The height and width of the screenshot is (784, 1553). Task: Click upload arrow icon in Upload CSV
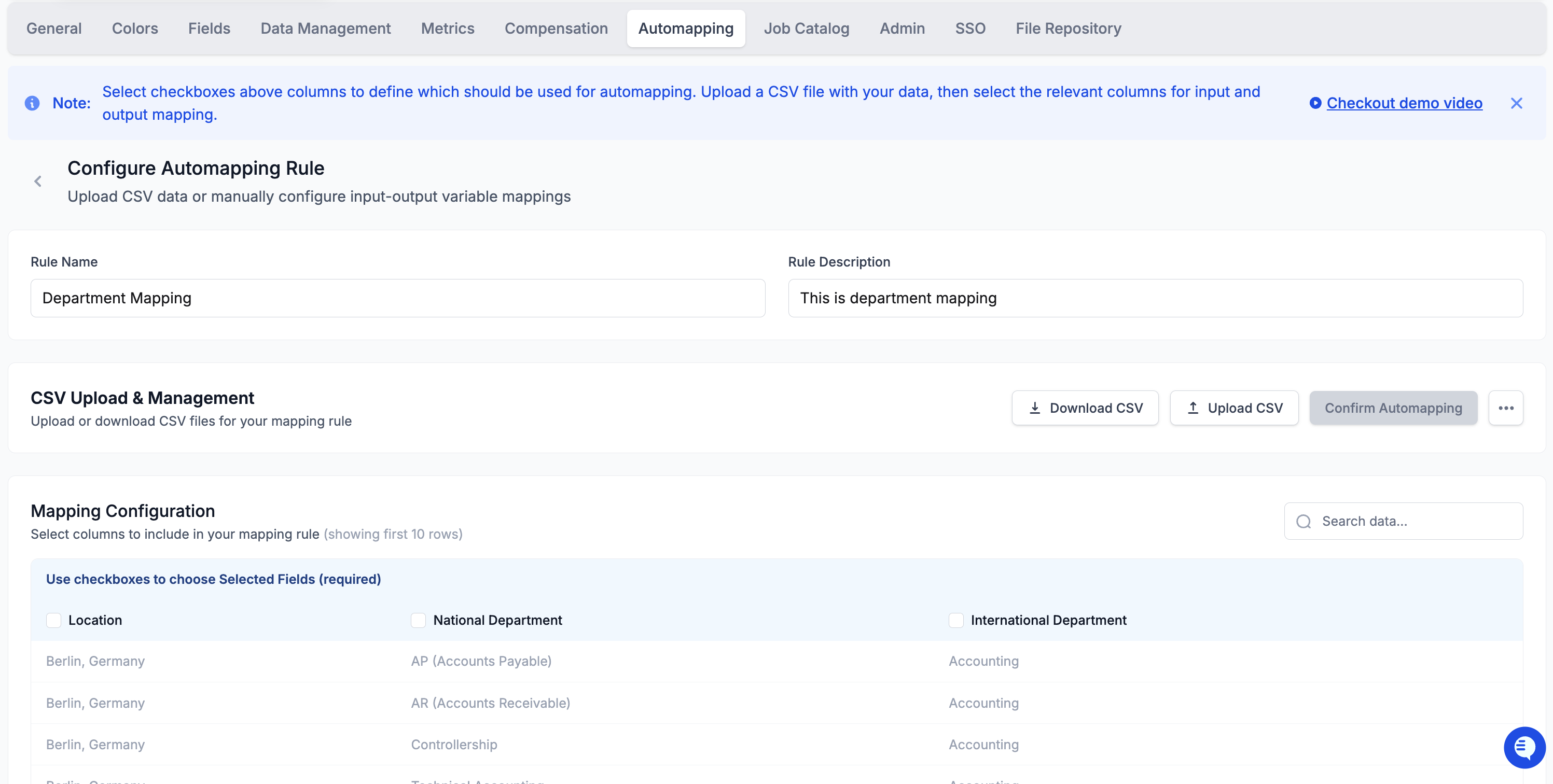click(x=1193, y=408)
